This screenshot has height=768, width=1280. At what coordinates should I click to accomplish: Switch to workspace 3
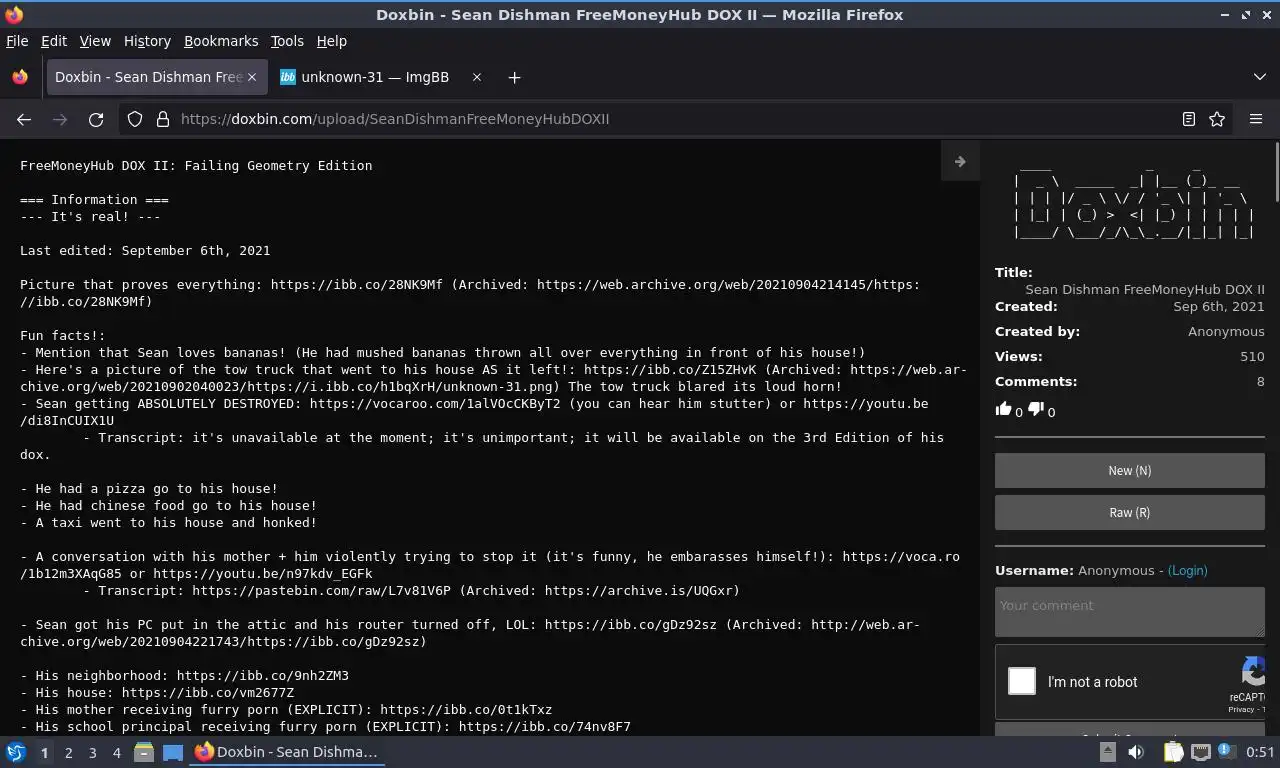(x=92, y=752)
